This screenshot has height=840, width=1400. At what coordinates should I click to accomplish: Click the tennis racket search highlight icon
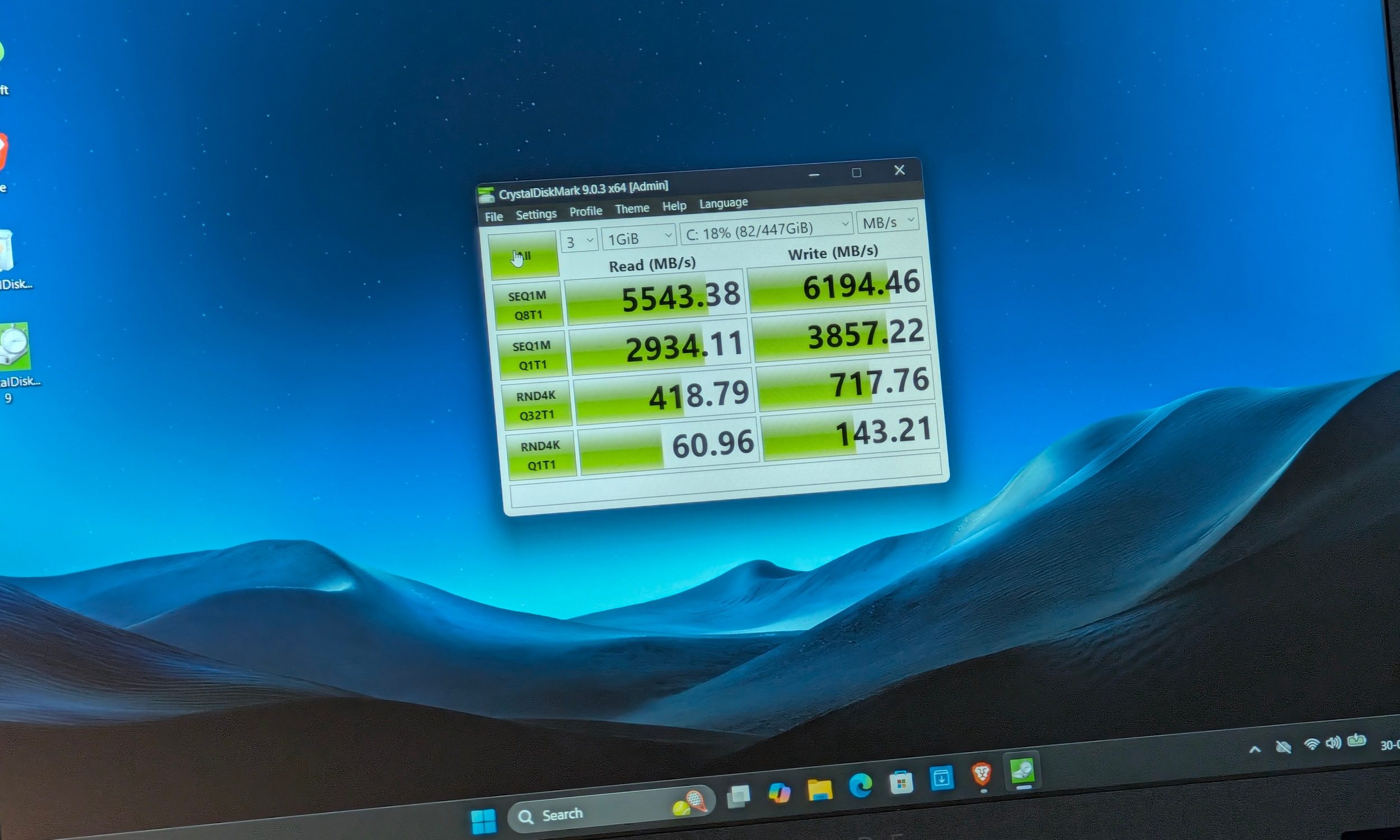point(690,803)
